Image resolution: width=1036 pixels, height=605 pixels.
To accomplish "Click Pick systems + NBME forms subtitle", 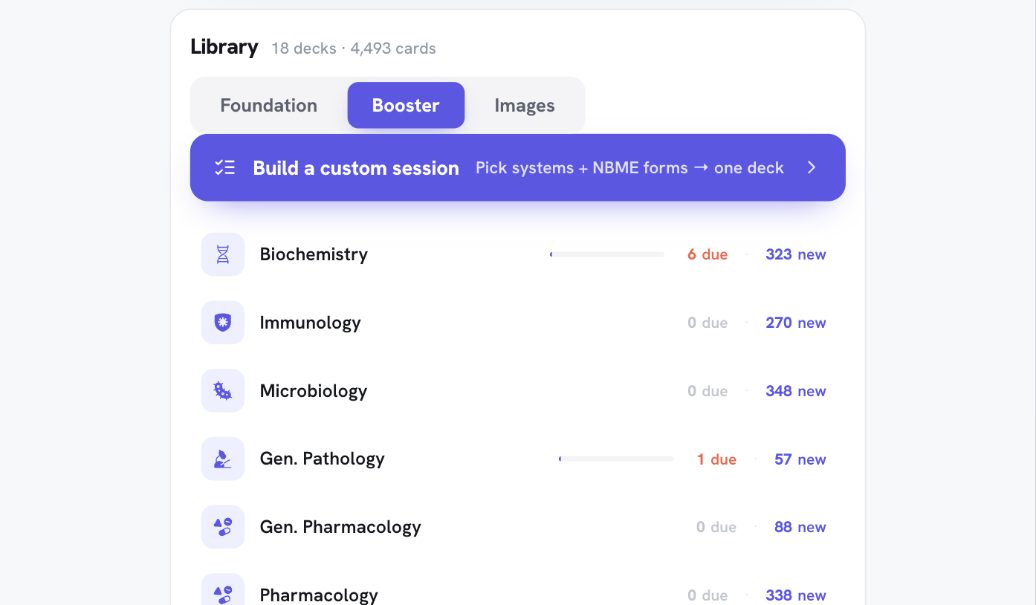I will pos(630,168).
